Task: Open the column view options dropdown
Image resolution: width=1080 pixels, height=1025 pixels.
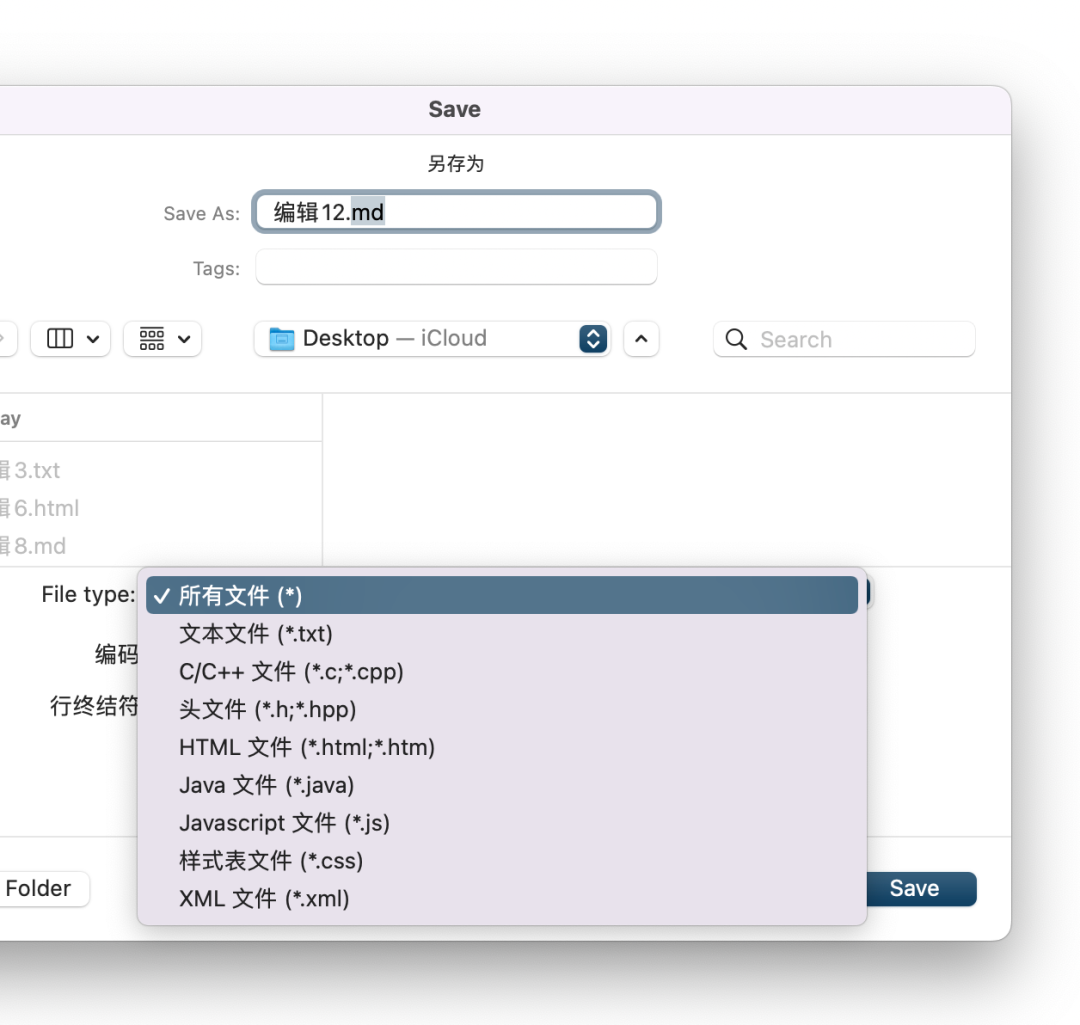Action: pyautogui.click(x=71, y=339)
